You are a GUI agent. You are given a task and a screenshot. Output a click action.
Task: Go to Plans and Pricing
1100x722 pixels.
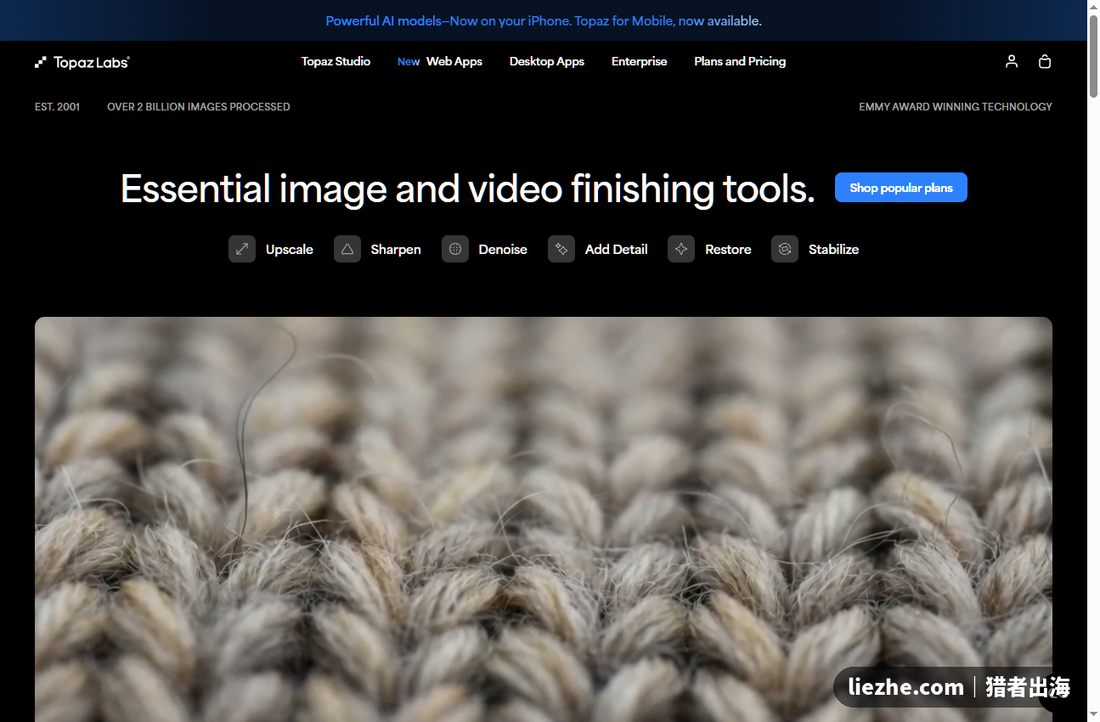[740, 62]
